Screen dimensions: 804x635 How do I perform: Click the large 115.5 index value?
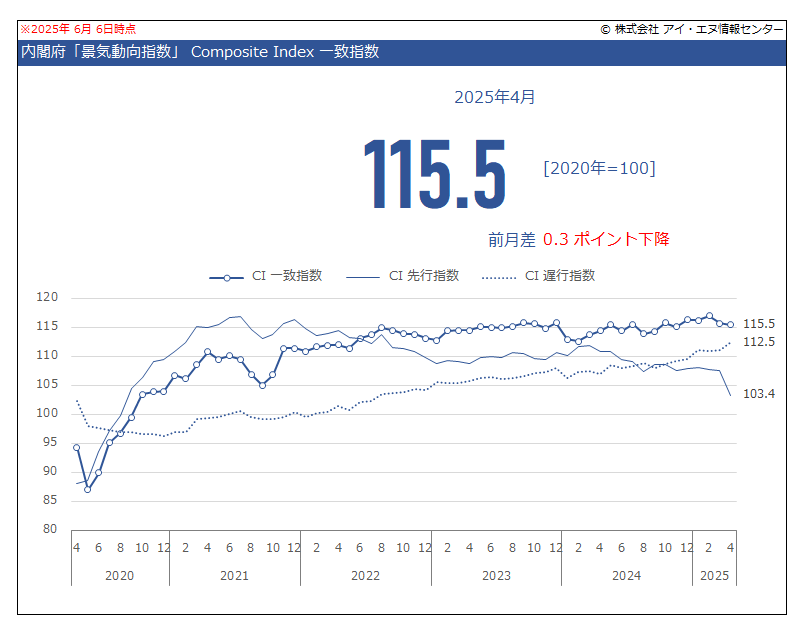(435, 174)
